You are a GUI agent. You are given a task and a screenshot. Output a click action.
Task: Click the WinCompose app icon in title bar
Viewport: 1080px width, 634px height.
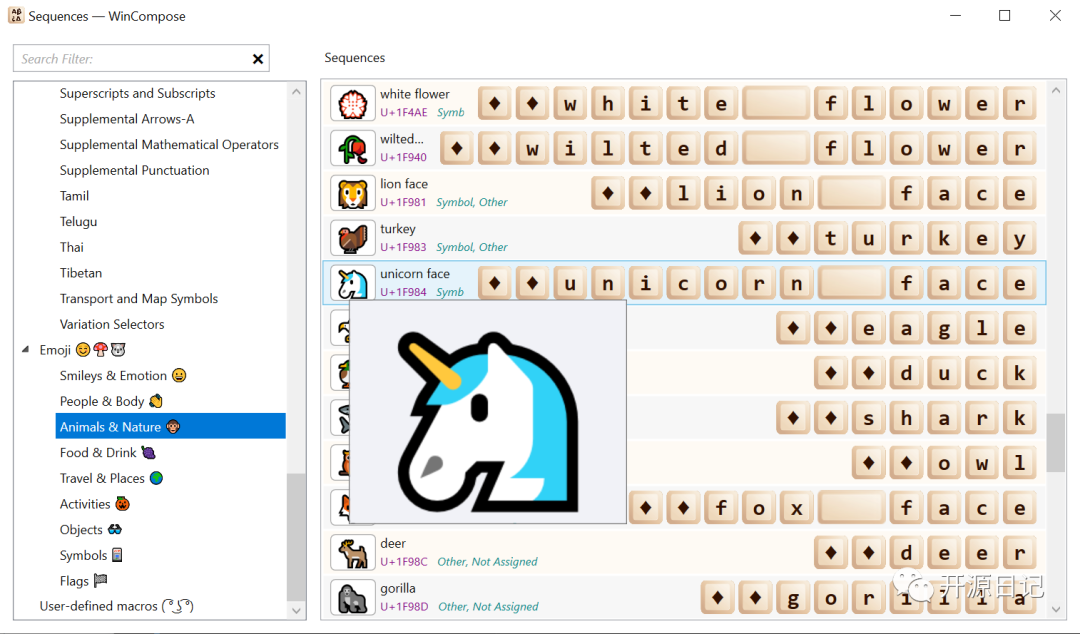coord(16,15)
